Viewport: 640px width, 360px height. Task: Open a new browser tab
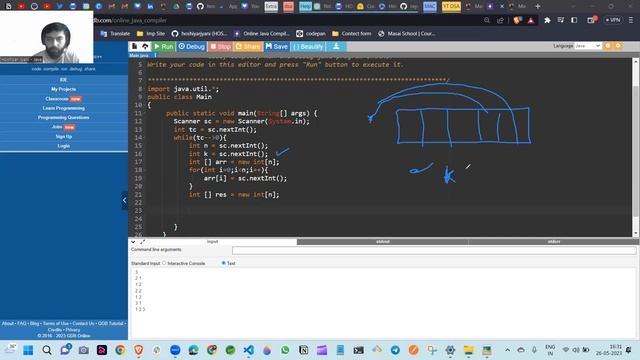click(x=538, y=6)
